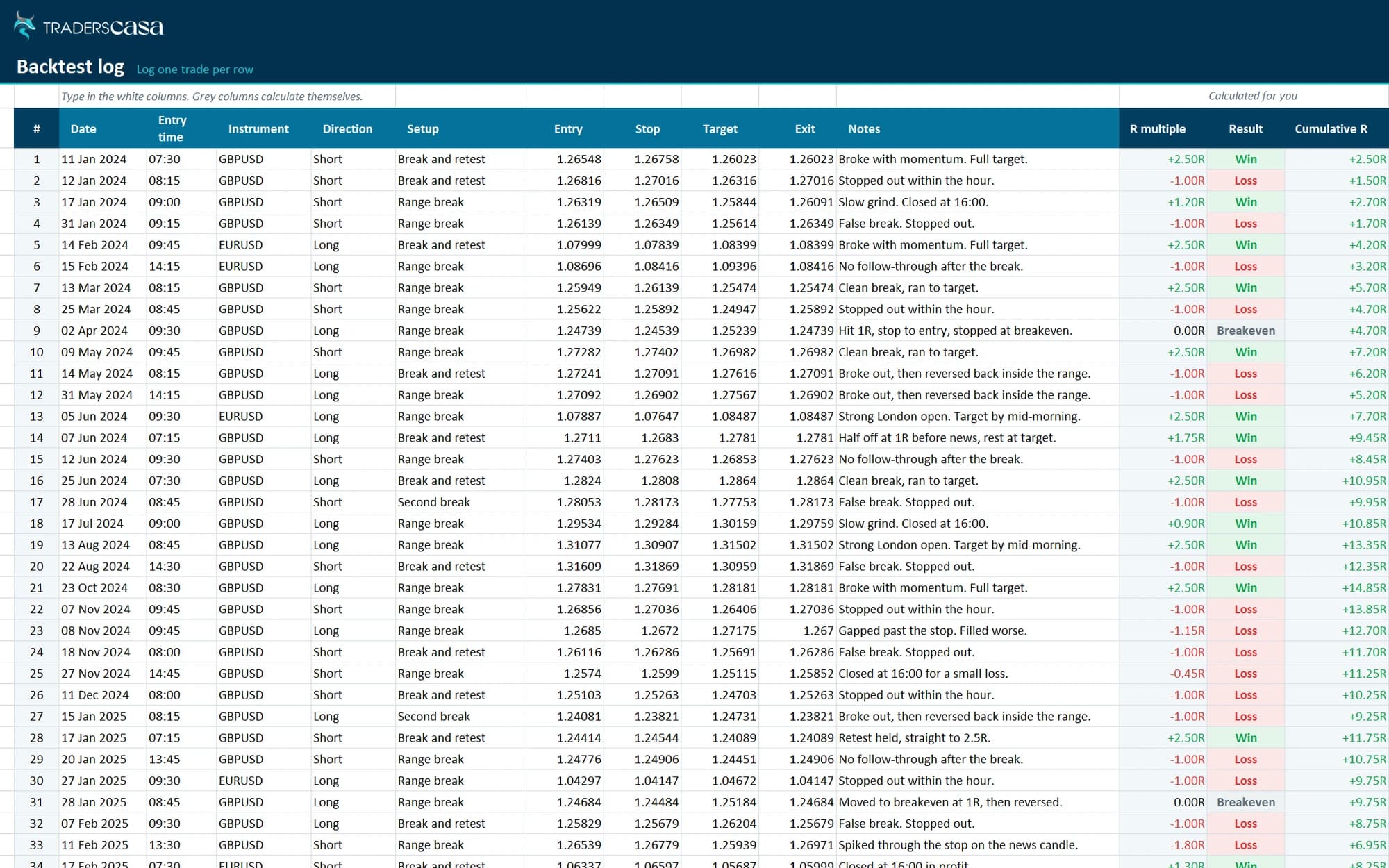Select the 'Calculated for you' label cell

1254,96
